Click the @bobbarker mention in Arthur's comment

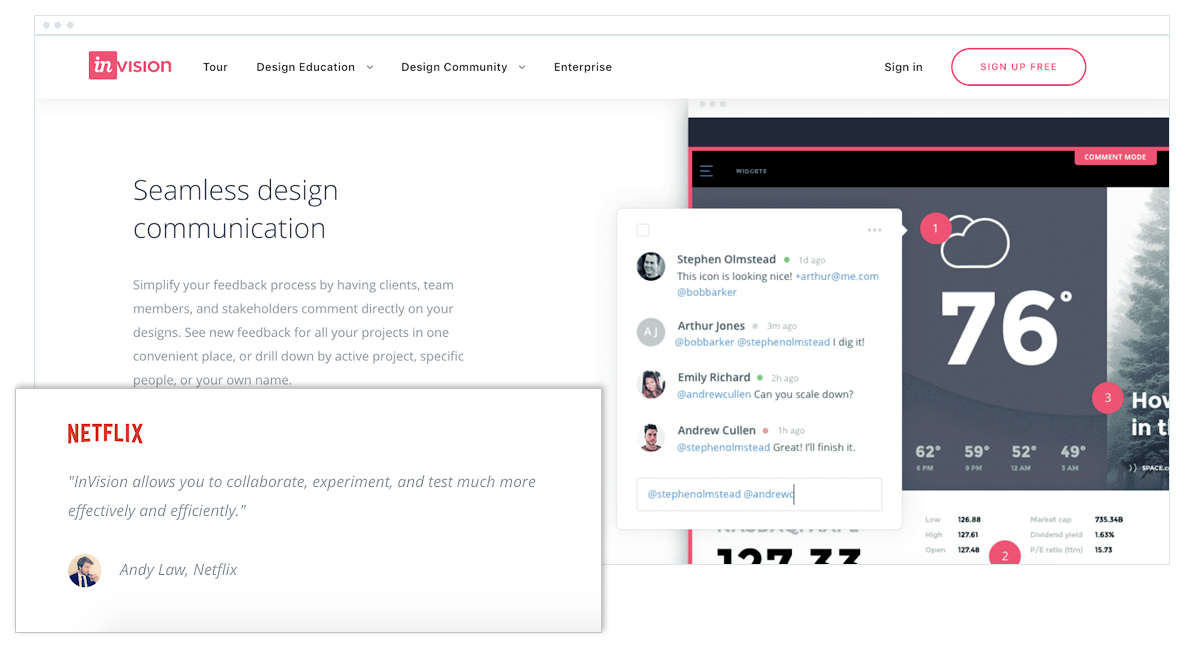(704, 342)
